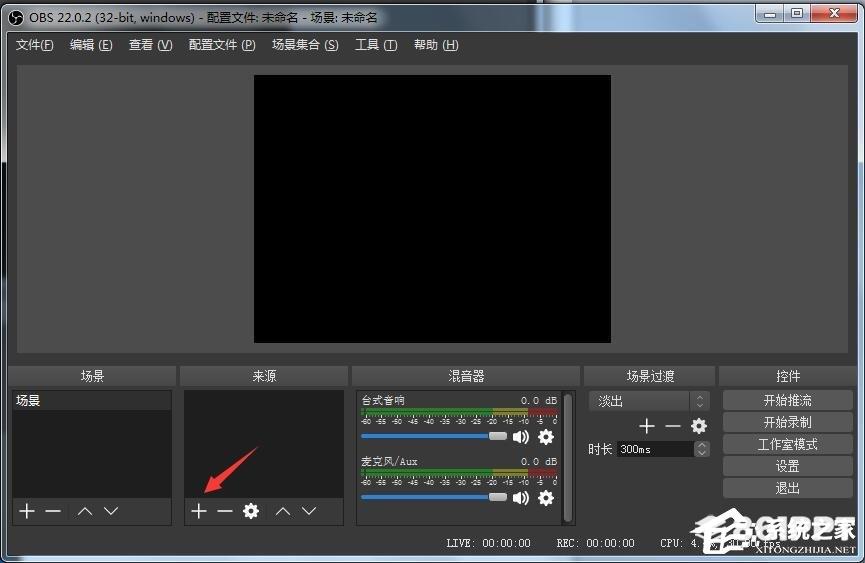Click the 开始推流 button
The width and height of the screenshot is (865, 563).
tap(787, 400)
